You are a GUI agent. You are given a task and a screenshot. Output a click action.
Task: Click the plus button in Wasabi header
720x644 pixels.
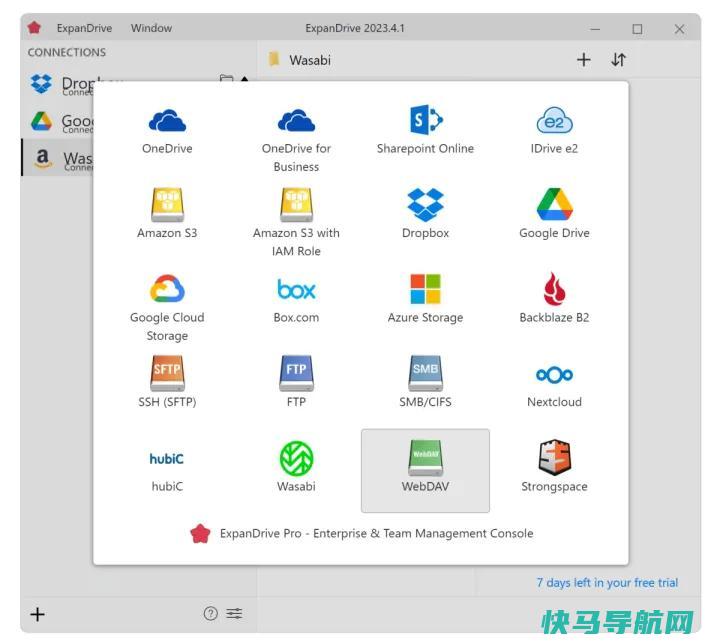[584, 60]
